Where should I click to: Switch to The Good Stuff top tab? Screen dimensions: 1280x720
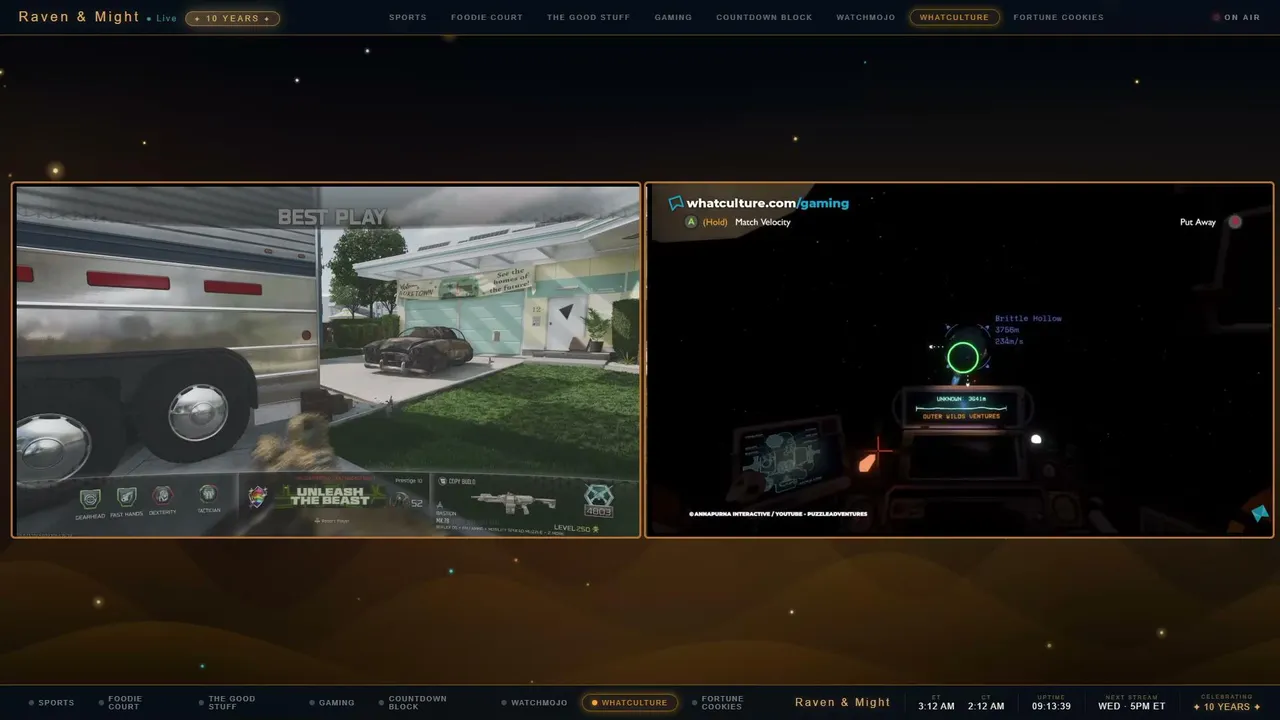pos(589,17)
